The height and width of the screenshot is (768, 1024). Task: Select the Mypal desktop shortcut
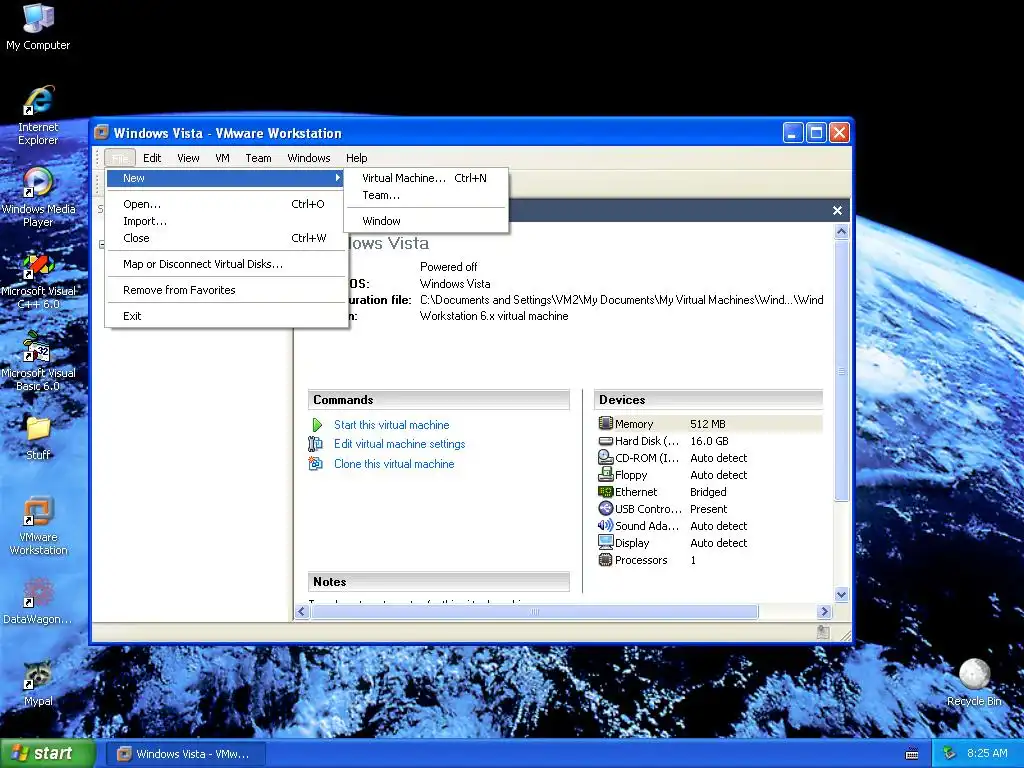(x=38, y=683)
